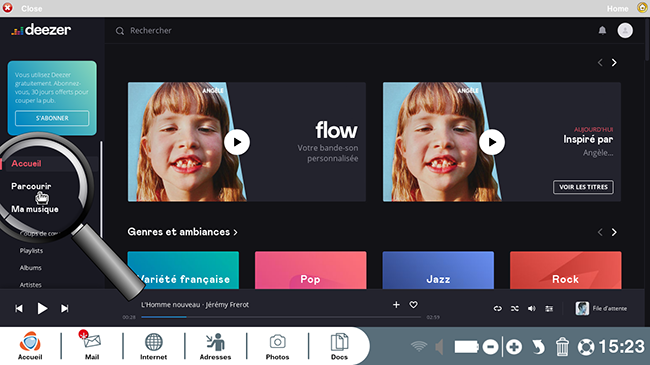Zoom in with the plus button
Image resolution: width=650 pixels, height=365 pixels.
[x=514, y=347]
